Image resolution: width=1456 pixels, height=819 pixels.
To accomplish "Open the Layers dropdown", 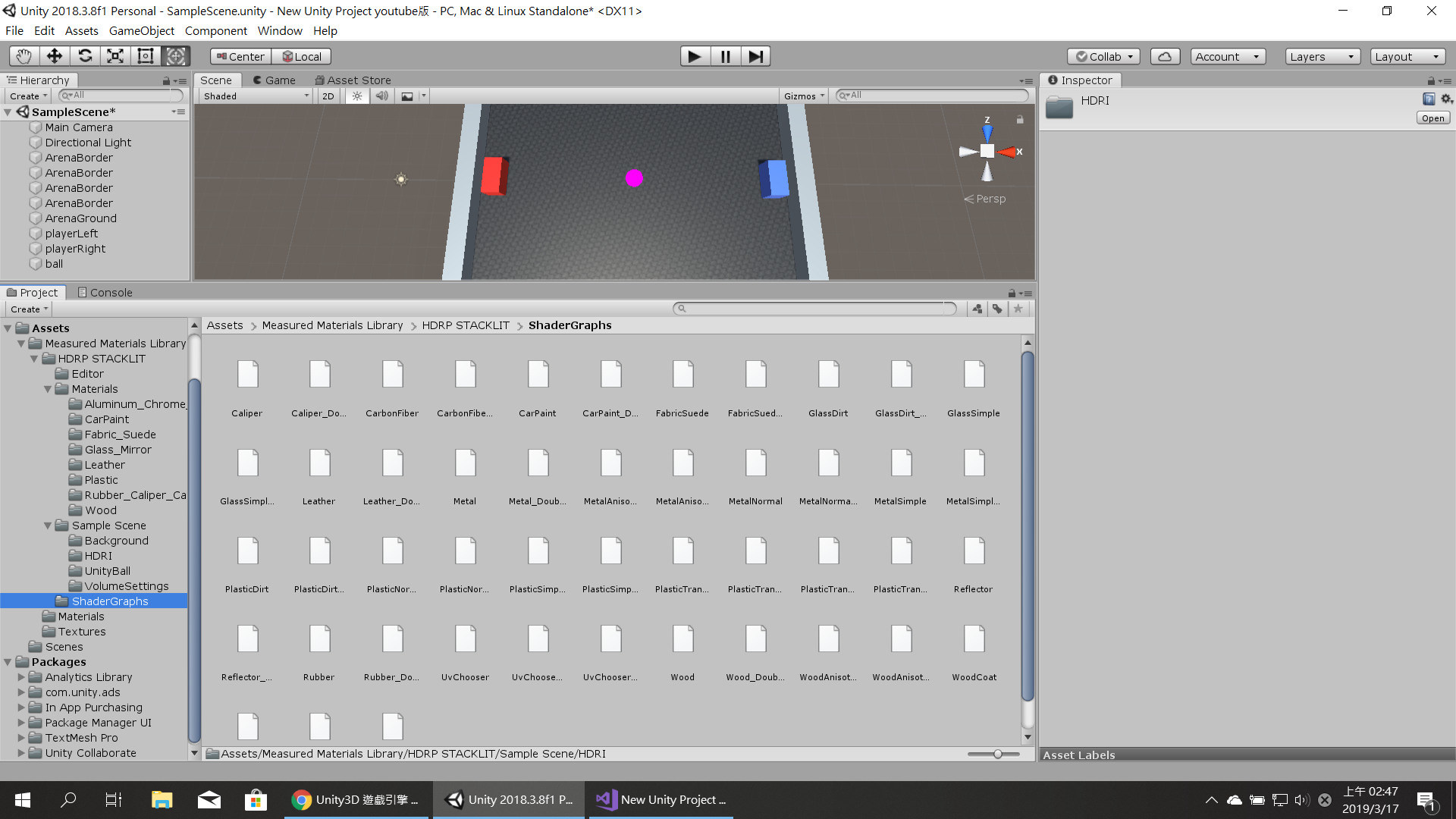I will click(1323, 57).
